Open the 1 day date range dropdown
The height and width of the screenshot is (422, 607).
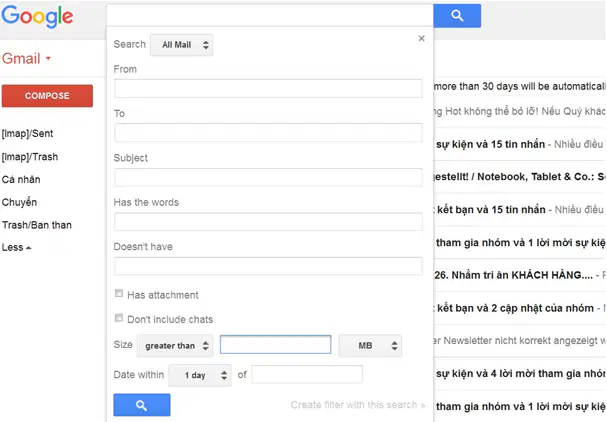pyautogui.click(x=200, y=375)
